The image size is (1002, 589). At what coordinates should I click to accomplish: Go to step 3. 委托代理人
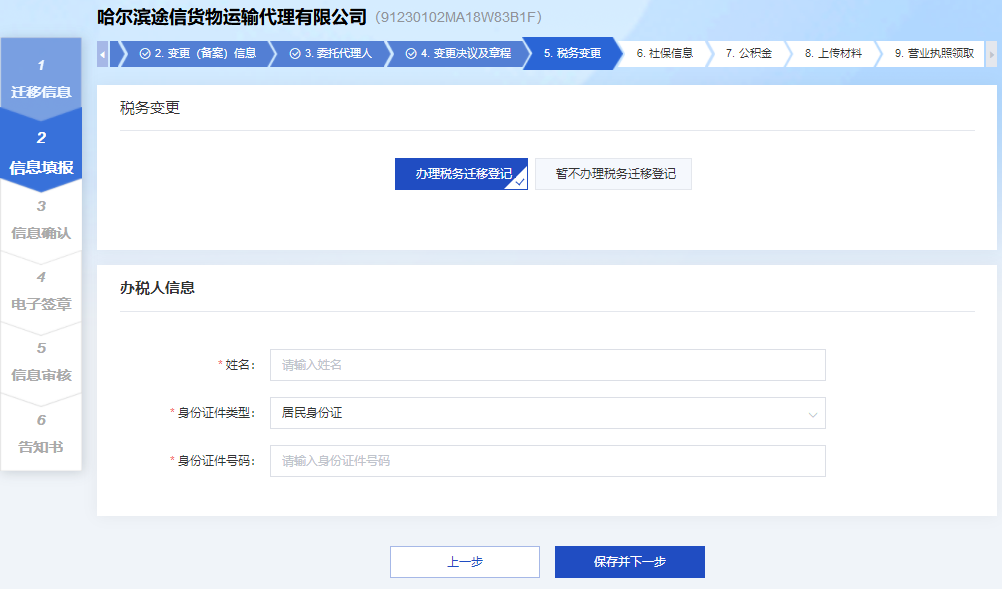[x=331, y=54]
